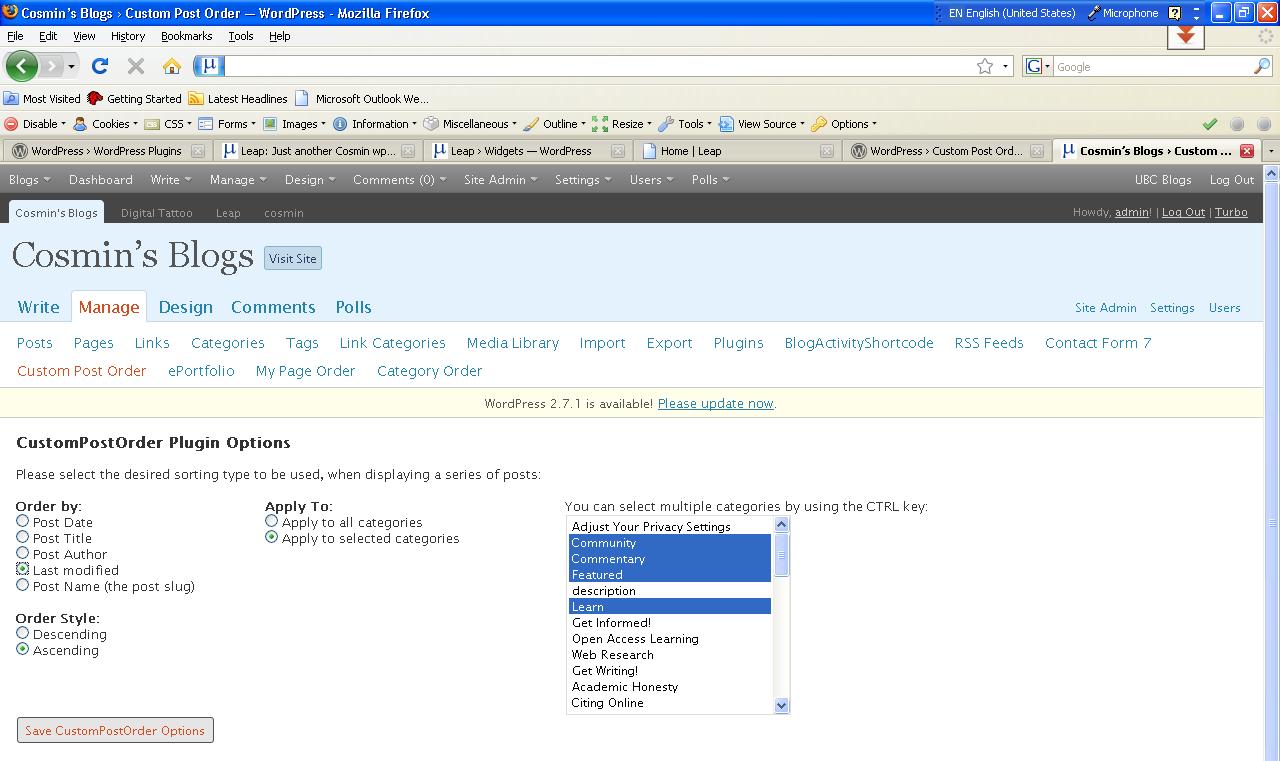Choose Ascending order style

click(22, 649)
